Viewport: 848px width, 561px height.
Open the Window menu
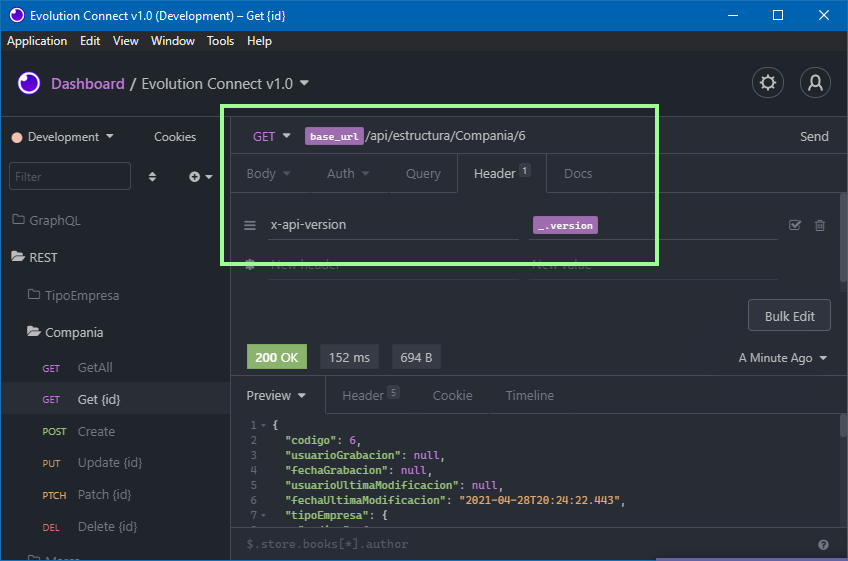pyautogui.click(x=173, y=41)
